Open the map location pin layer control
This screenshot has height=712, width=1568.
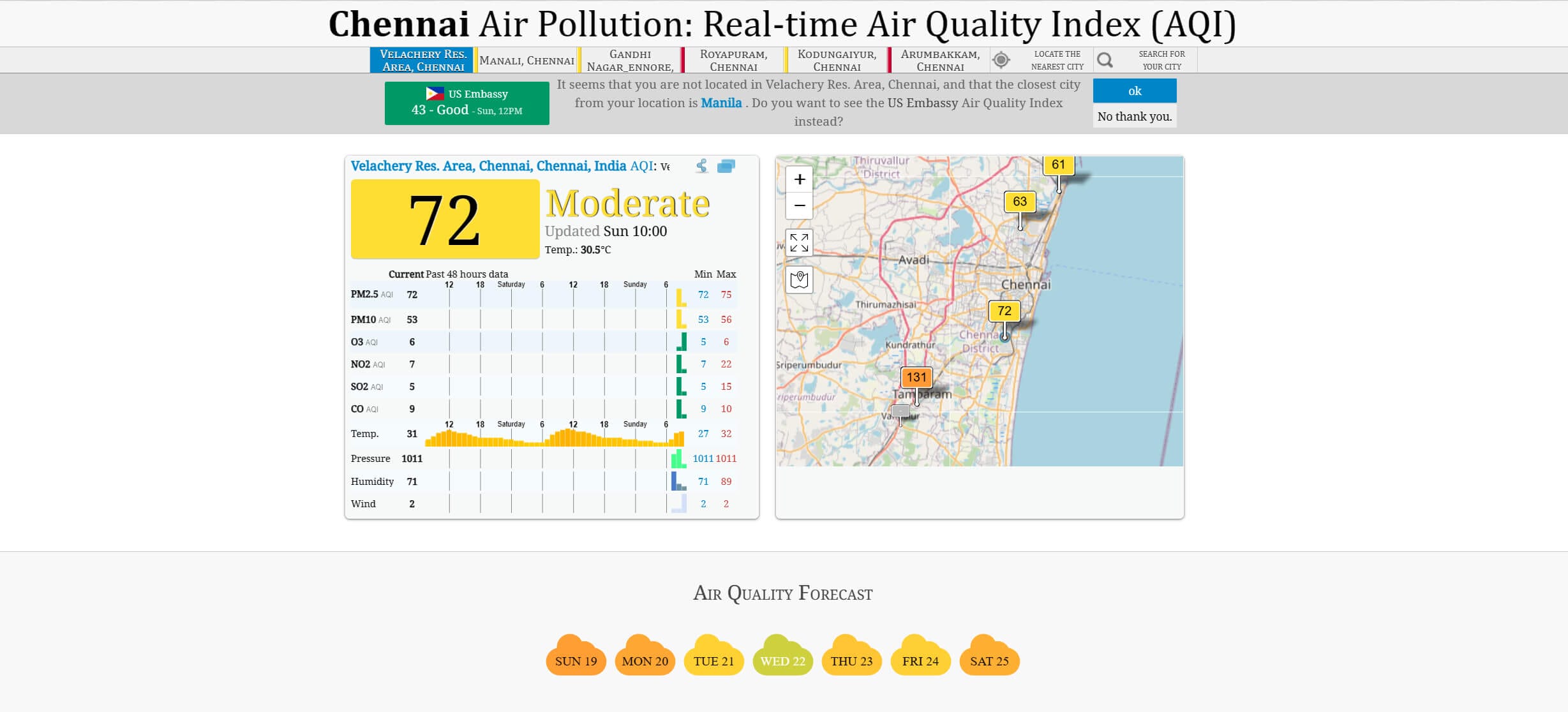pyautogui.click(x=799, y=279)
